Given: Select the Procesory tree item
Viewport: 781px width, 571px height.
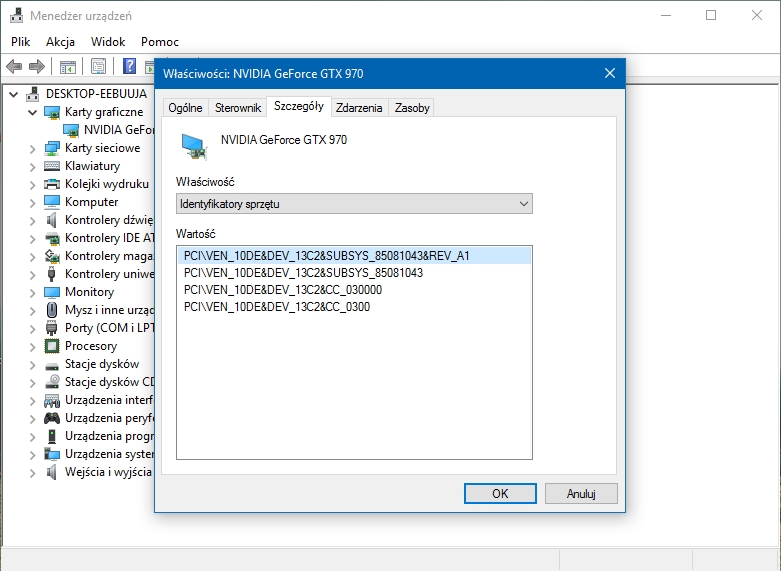Looking at the screenshot, I should point(91,346).
